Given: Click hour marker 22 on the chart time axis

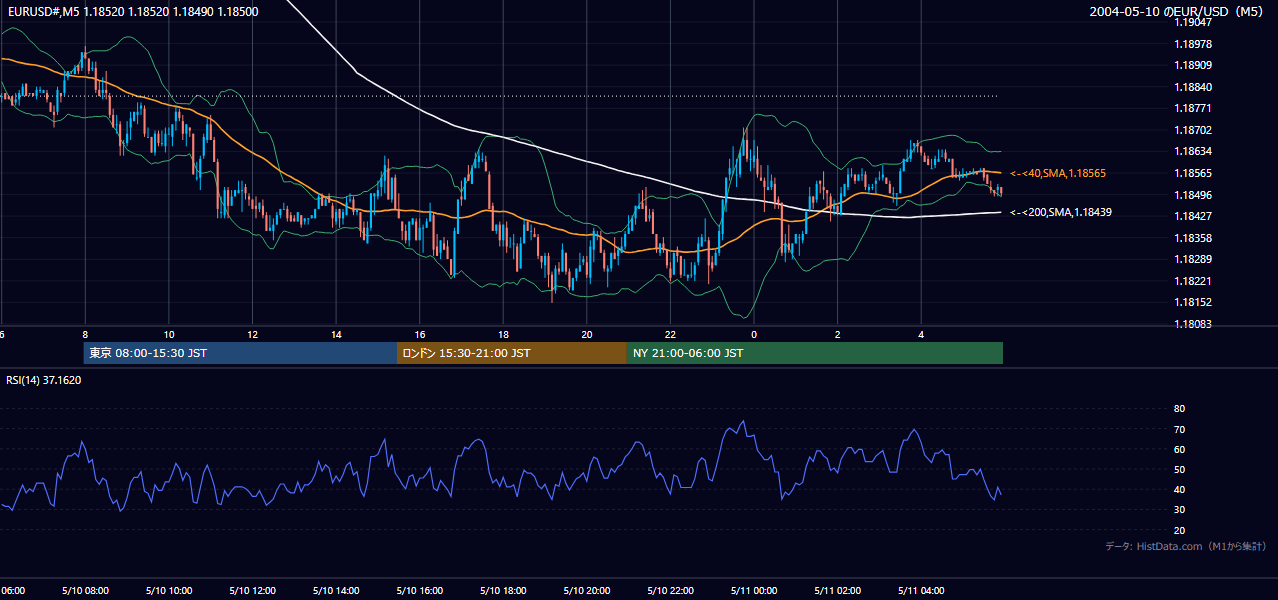Looking at the screenshot, I should [x=670, y=334].
